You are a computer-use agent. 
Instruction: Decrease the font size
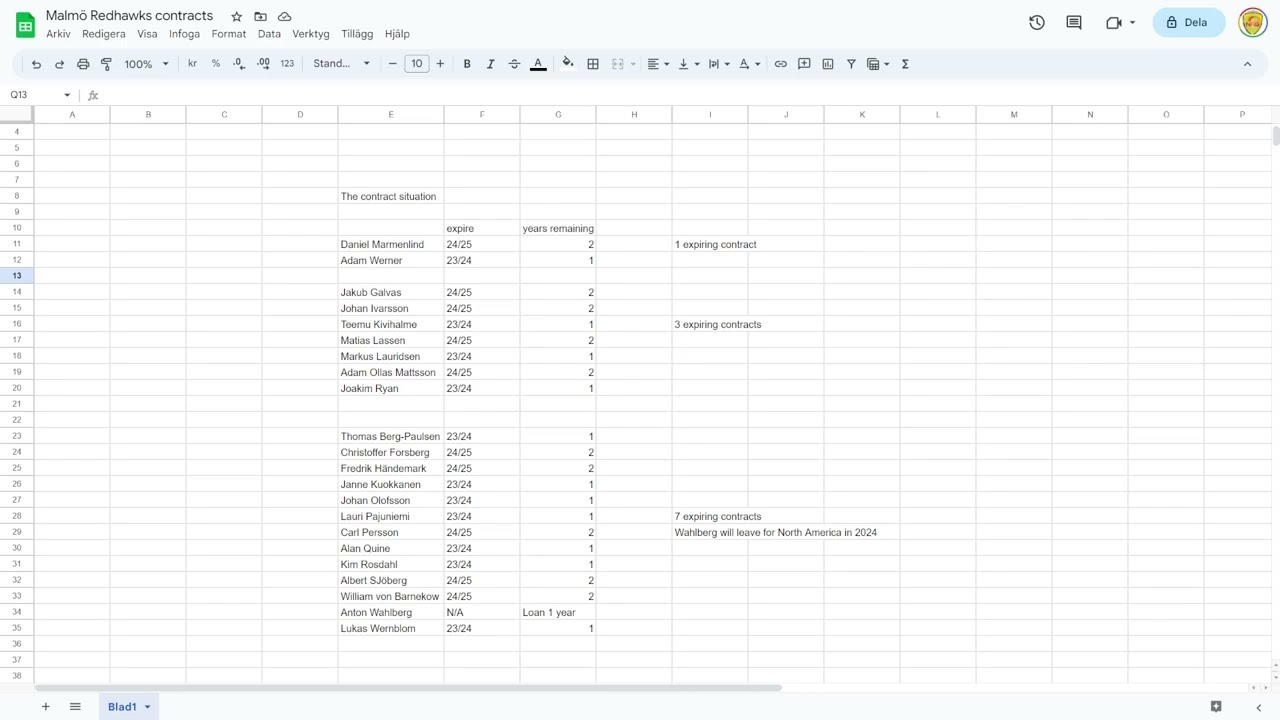click(x=393, y=64)
